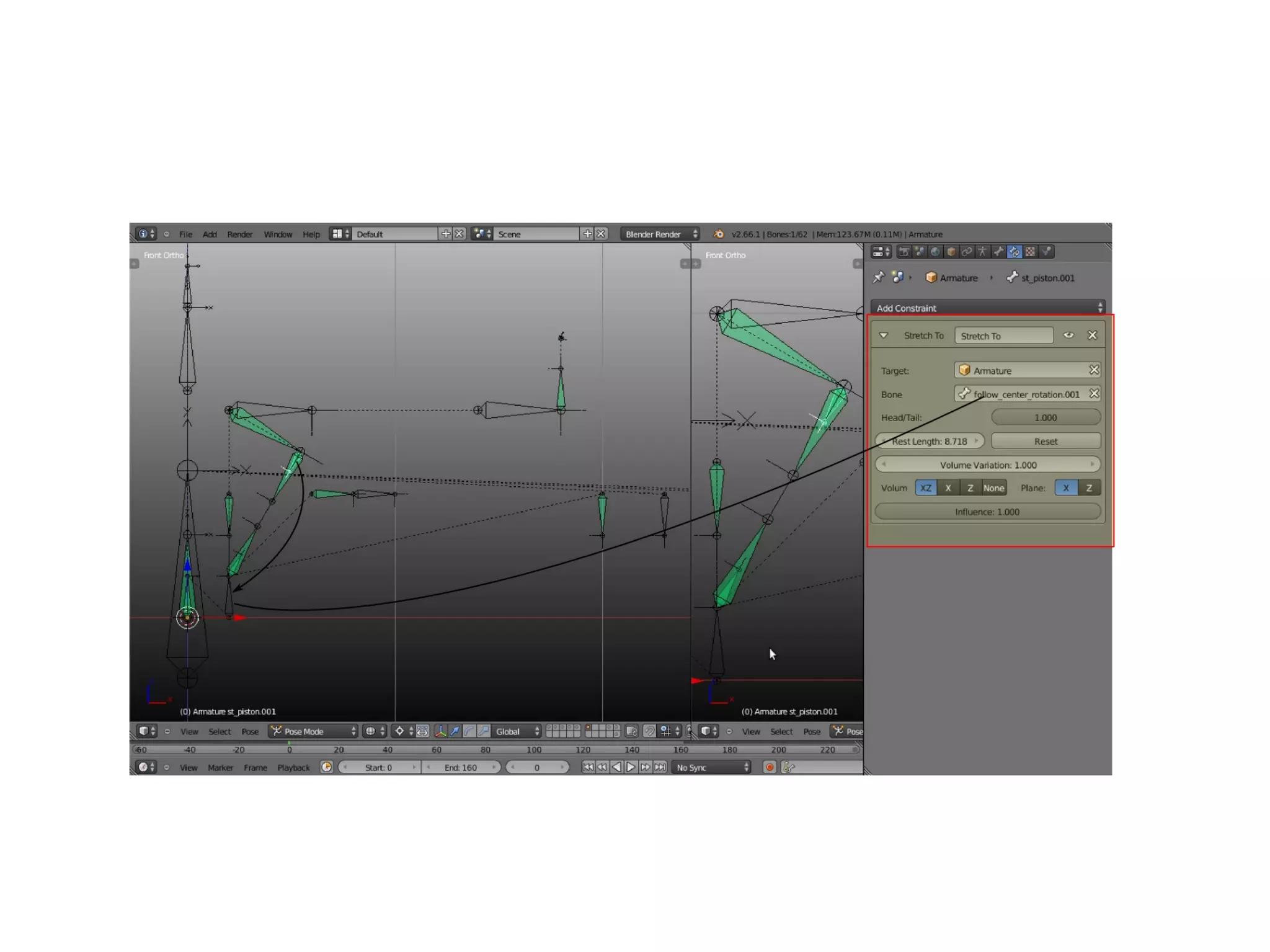The width and height of the screenshot is (1270, 952).
Task: Click the red record keyframe button
Action: [x=770, y=767]
